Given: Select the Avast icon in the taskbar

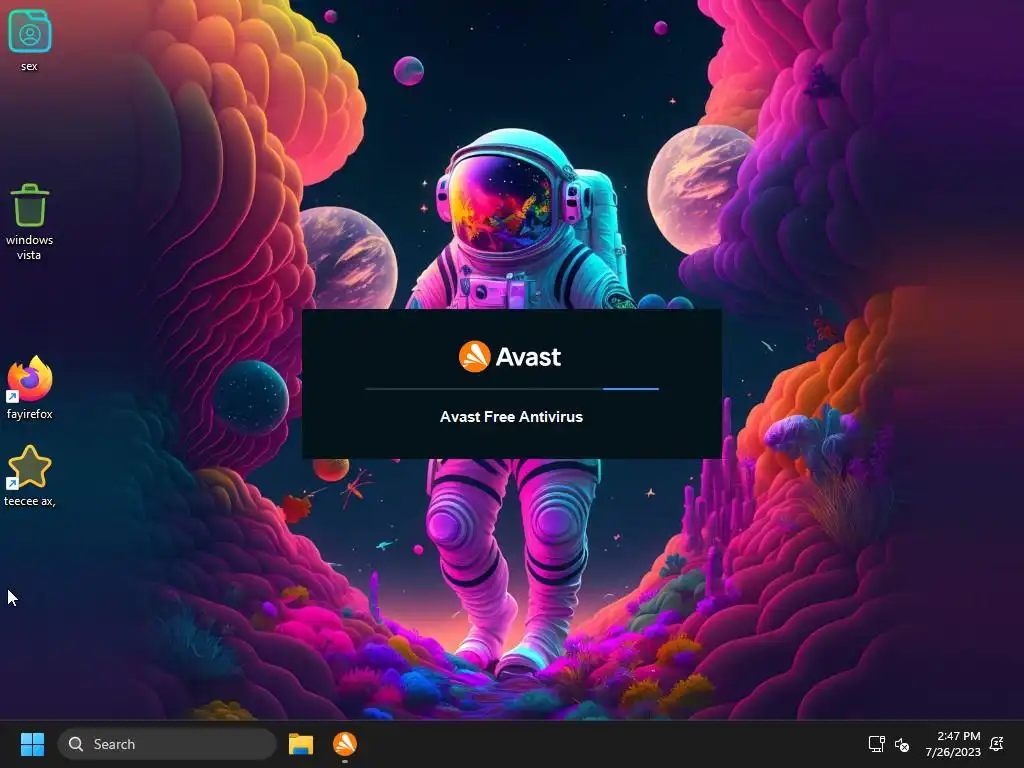Looking at the screenshot, I should [x=345, y=744].
